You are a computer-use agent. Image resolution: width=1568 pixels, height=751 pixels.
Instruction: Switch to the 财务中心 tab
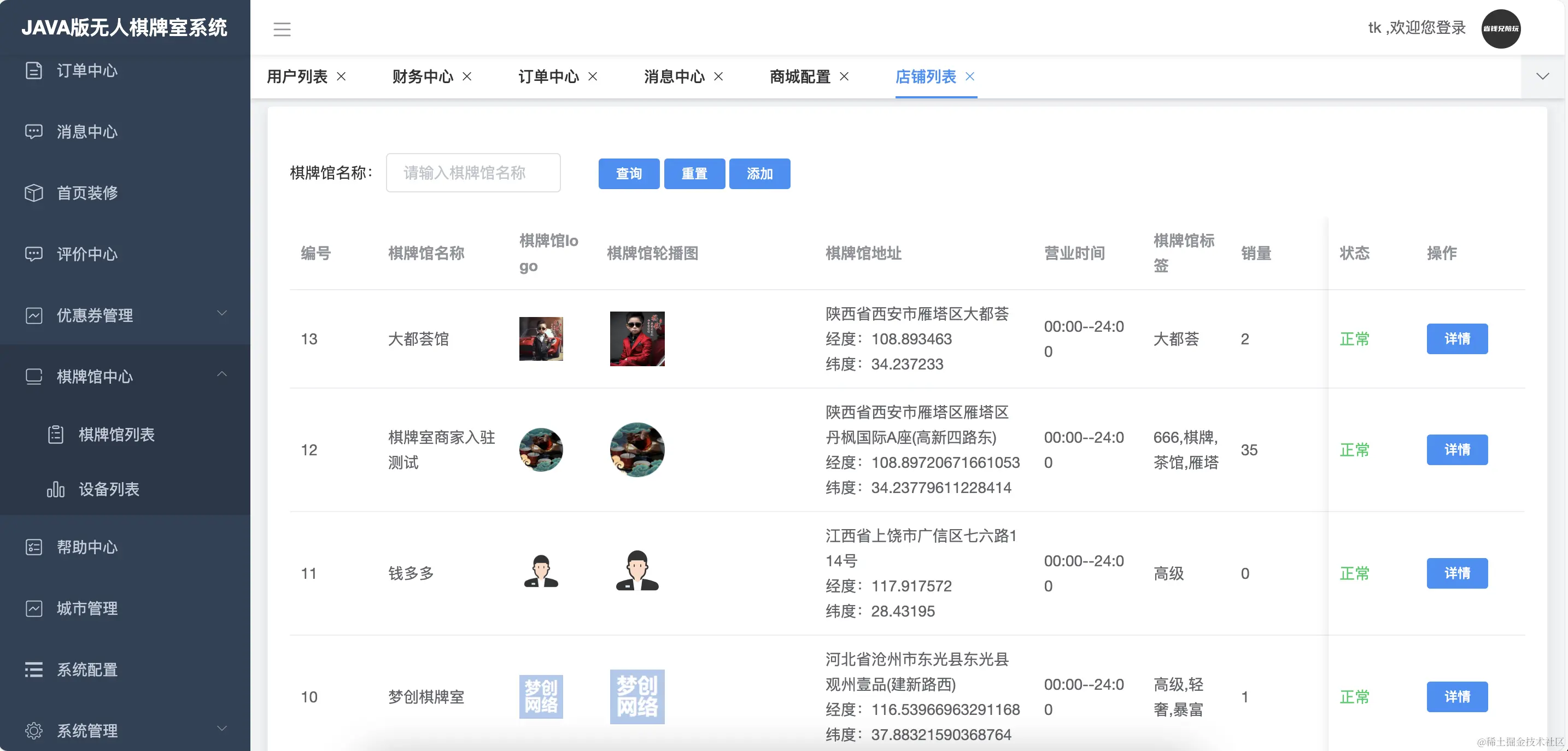click(x=423, y=77)
